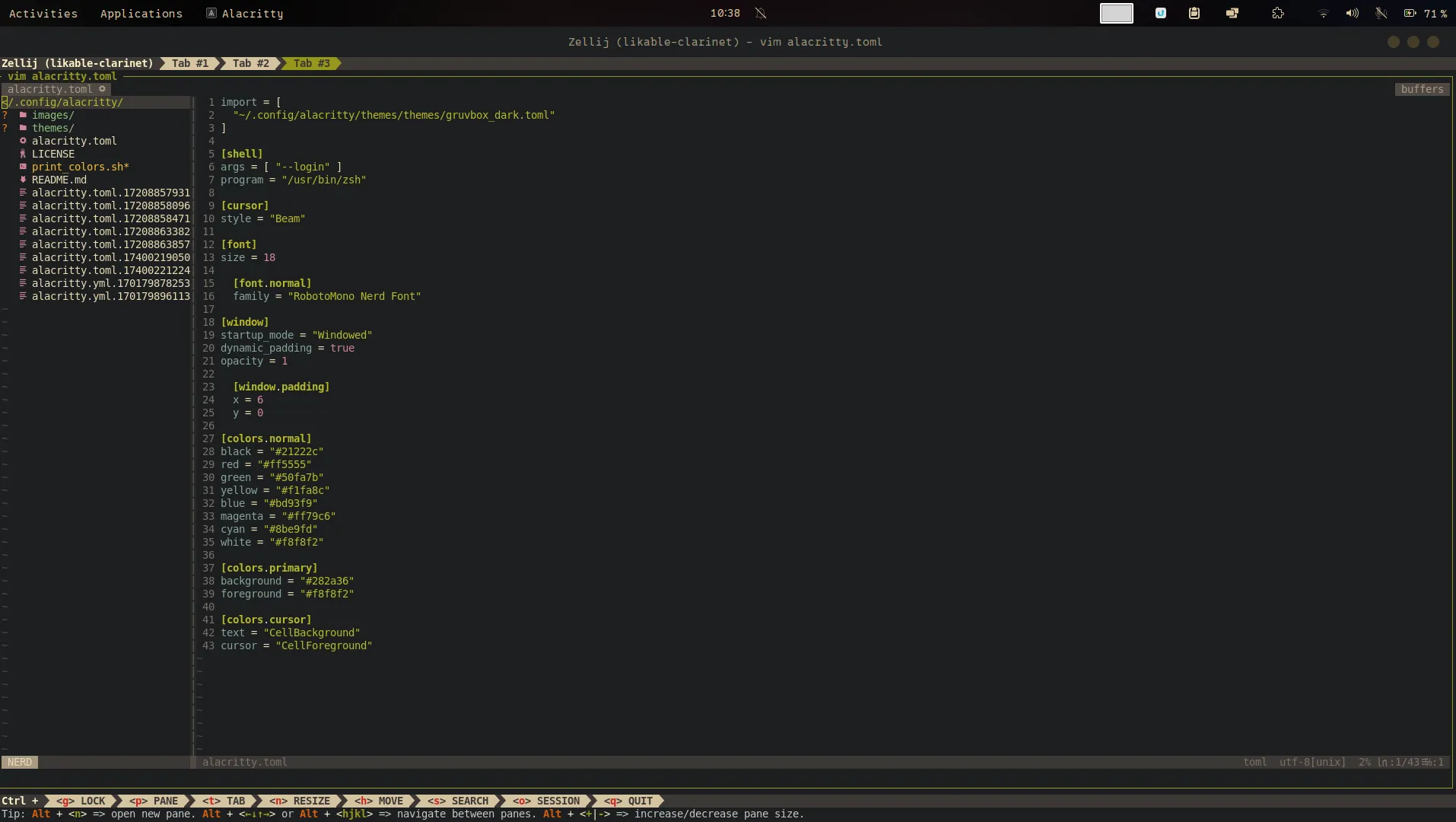Open alacritty.toml.17400221224 in the file tree
Image resolution: width=1456 pixels, height=822 pixels.
[x=111, y=270]
